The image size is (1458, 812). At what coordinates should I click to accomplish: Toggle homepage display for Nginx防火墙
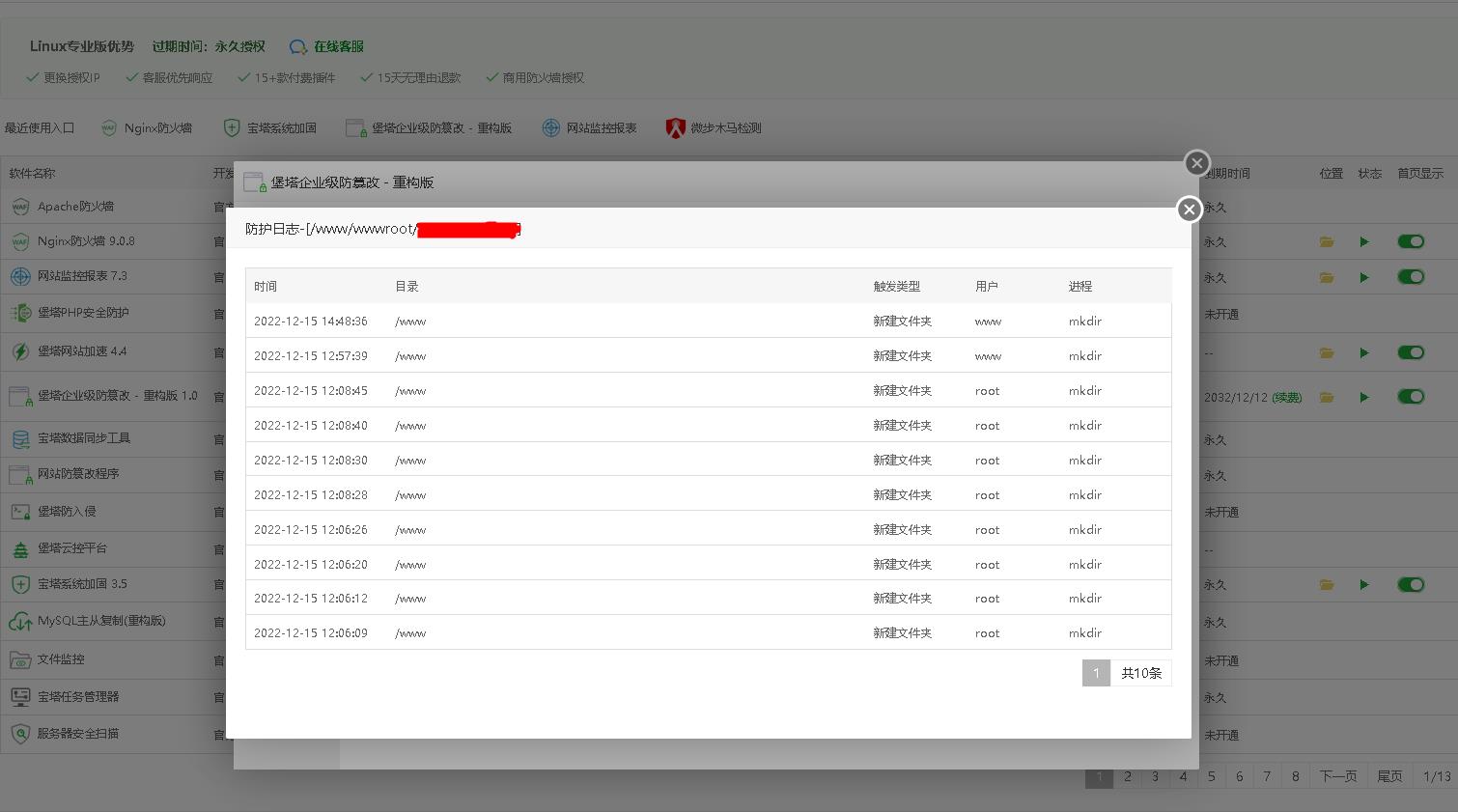pos(1411,241)
